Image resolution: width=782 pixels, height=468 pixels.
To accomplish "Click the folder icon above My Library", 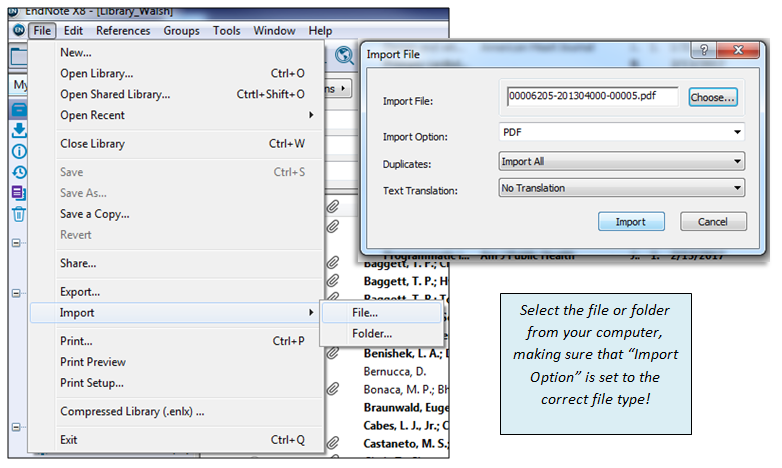I will tap(18, 56).
